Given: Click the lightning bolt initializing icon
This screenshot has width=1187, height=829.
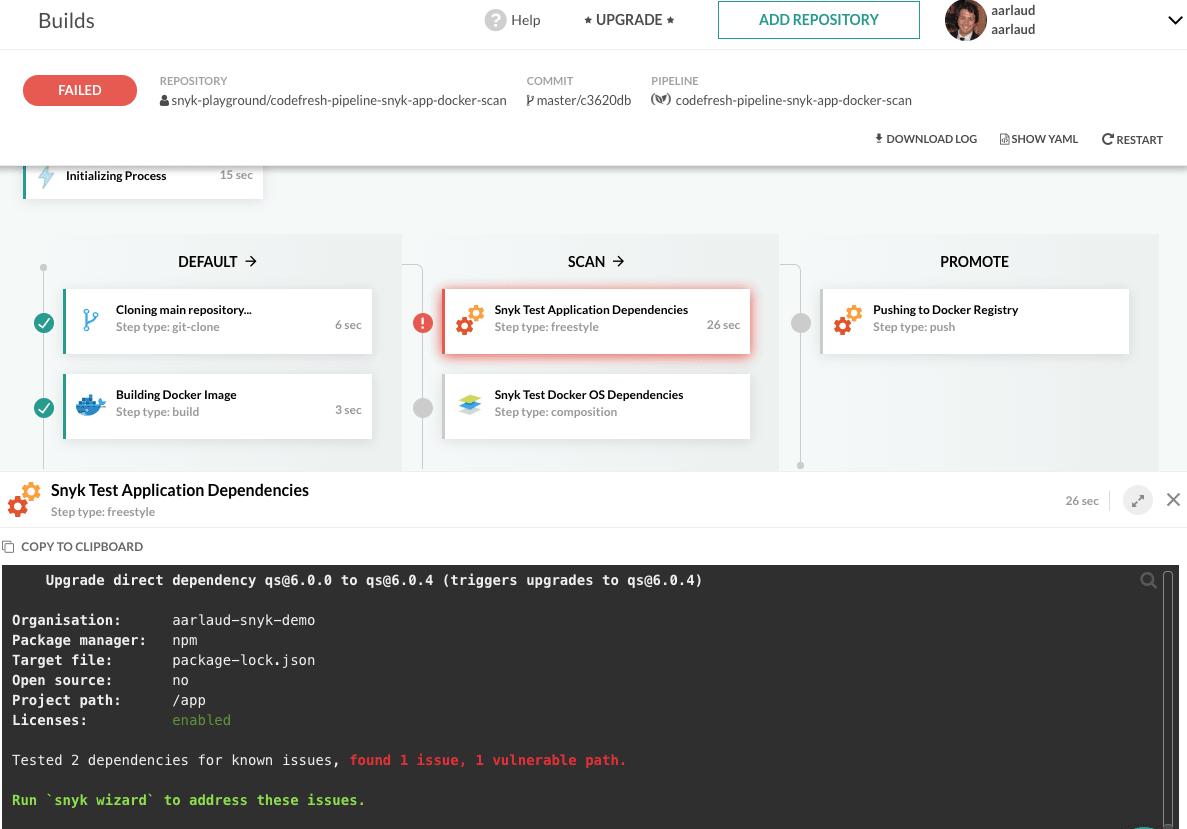Looking at the screenshot, I should pos(46,176).
